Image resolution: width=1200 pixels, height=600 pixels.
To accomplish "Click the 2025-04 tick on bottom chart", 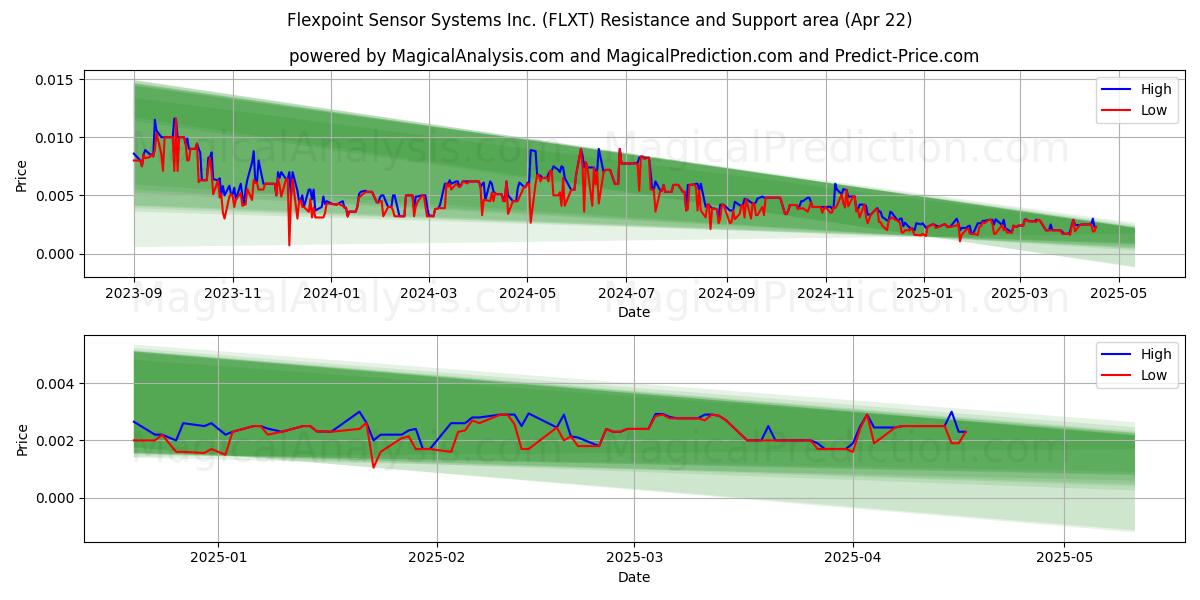I will coord(853,557).
